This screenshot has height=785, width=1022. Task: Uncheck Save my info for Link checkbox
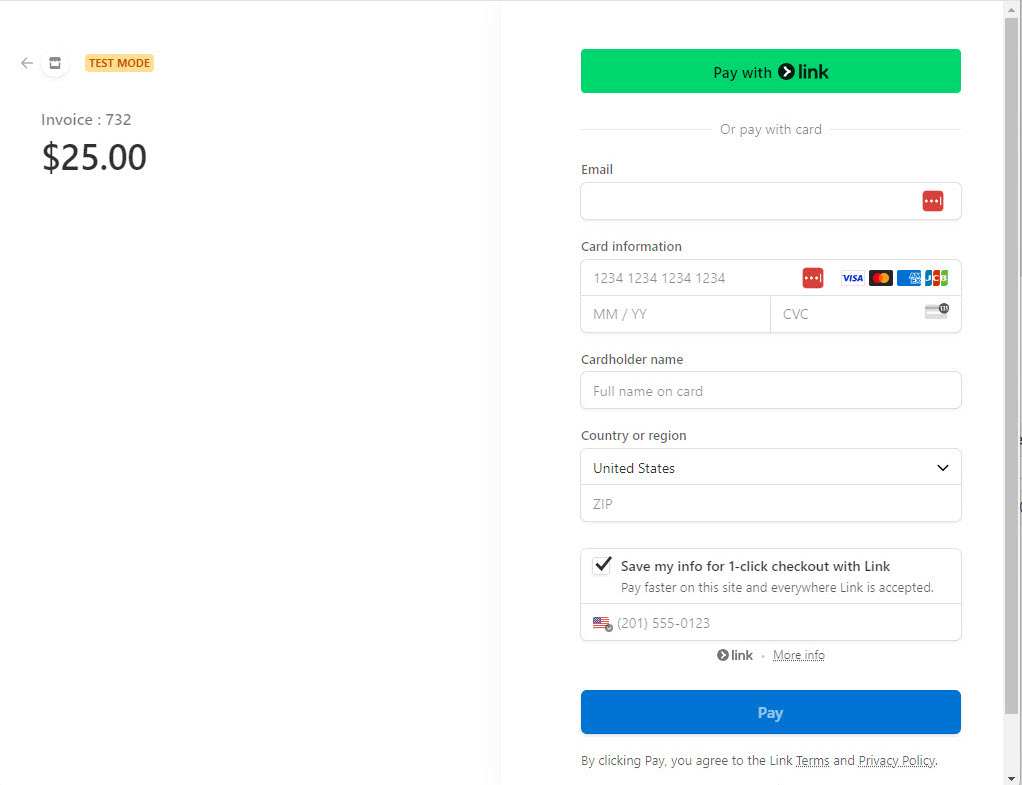pos(602,565)
